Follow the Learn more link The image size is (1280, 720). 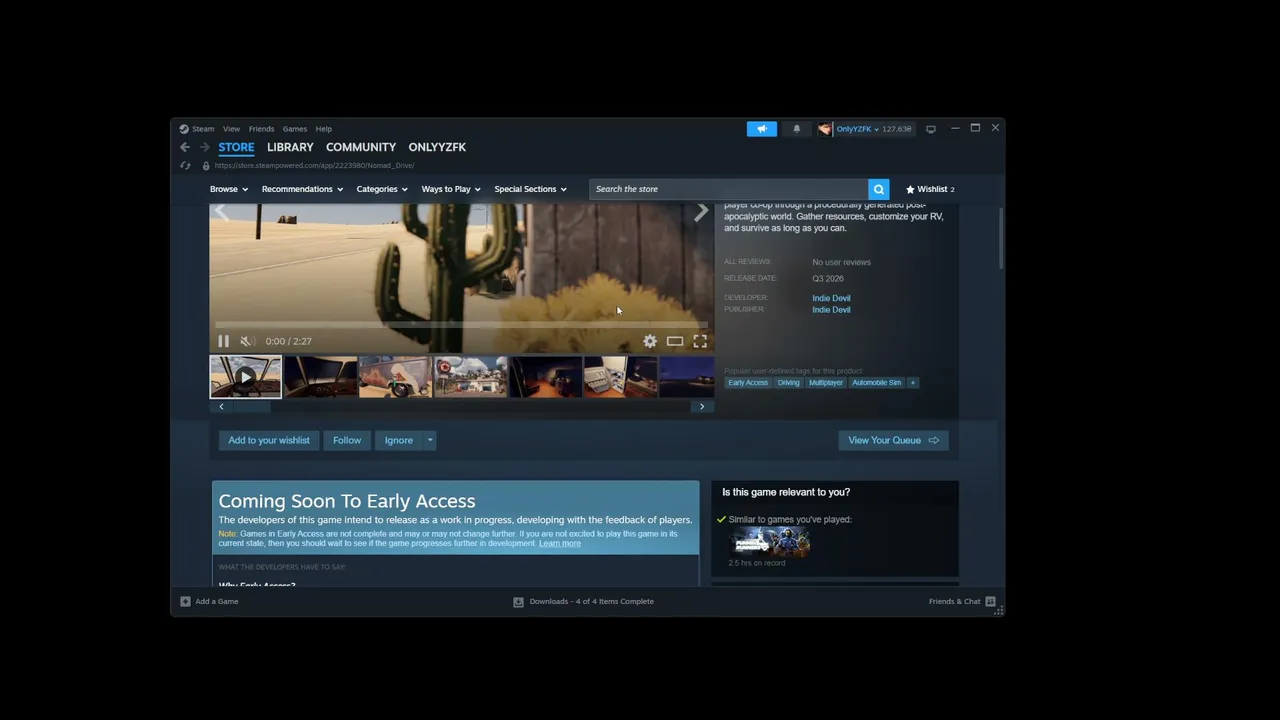click(x=560, y=543)
